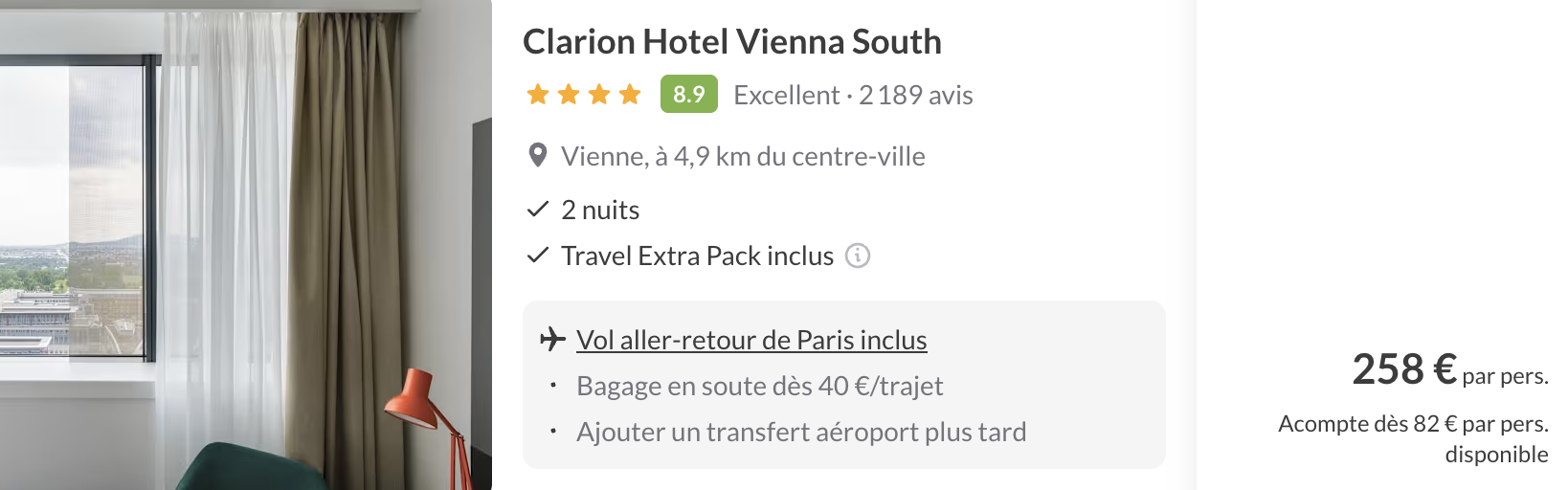1568x490 pixels.
Task: View the hotel room photo
Action: pyautogui.click(x=246, y=245)
